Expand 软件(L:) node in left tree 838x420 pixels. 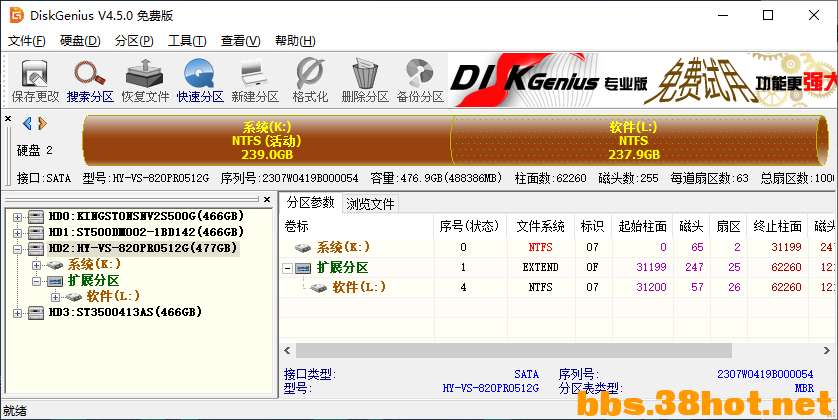point(55,297)
